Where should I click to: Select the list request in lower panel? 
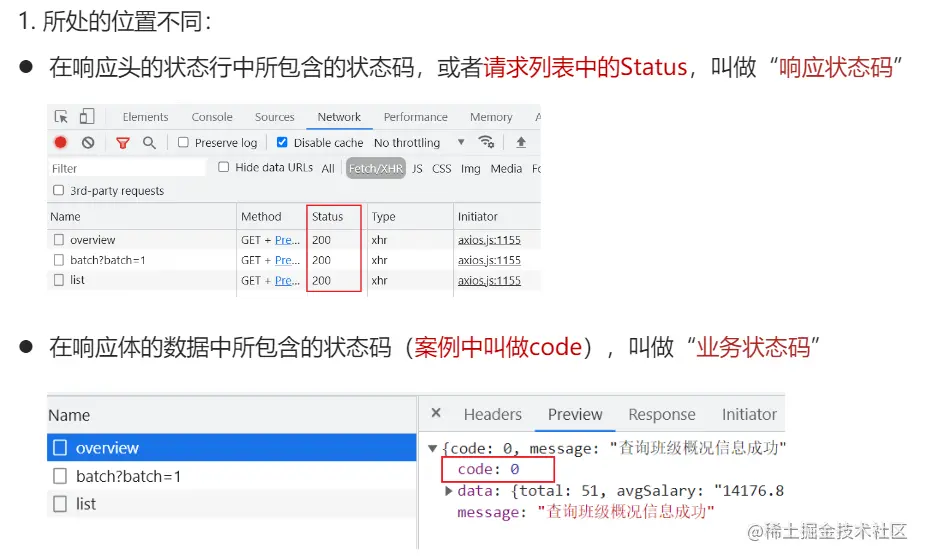coord(232,504)
